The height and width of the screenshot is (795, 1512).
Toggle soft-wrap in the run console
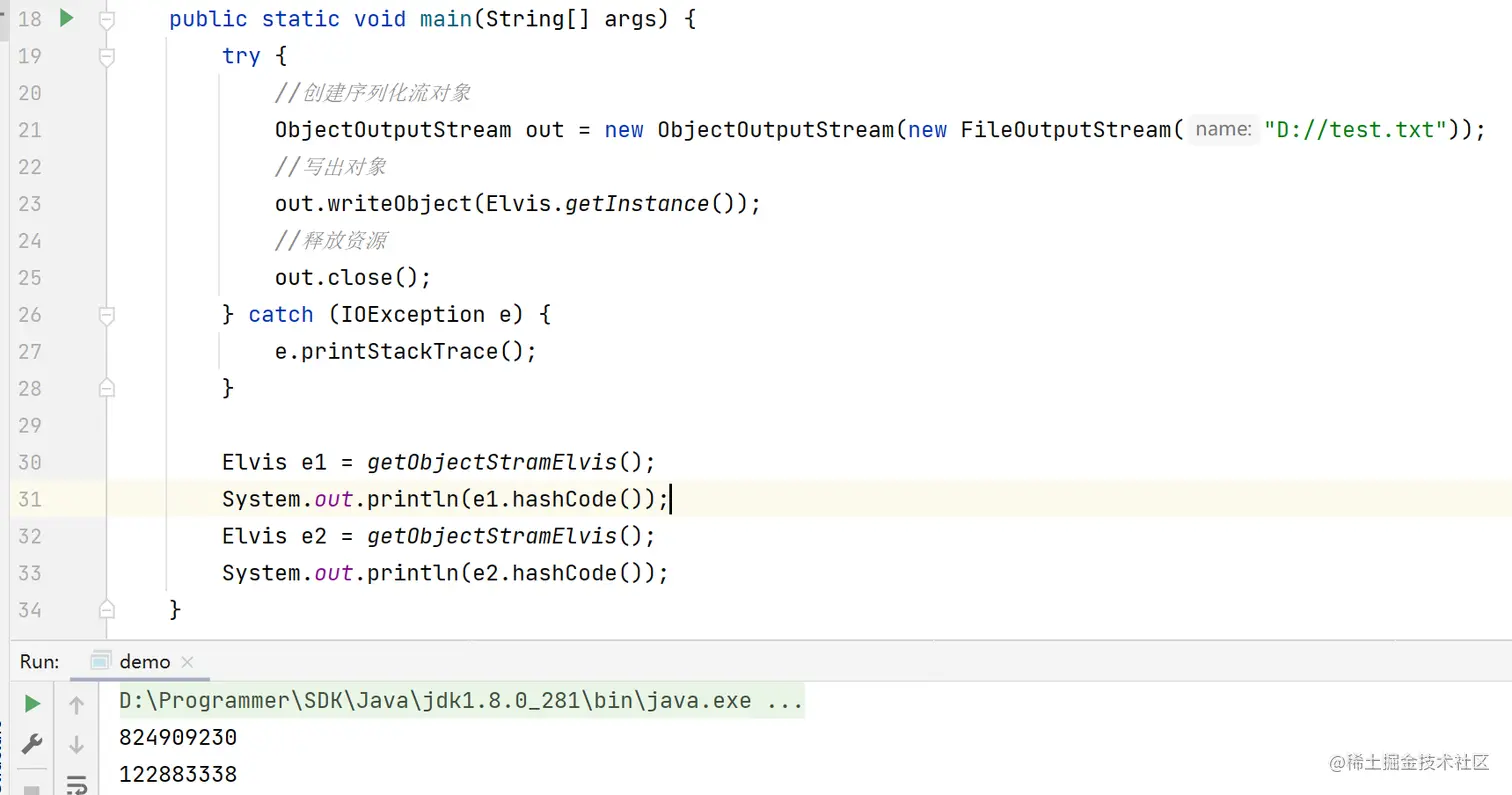76,784
